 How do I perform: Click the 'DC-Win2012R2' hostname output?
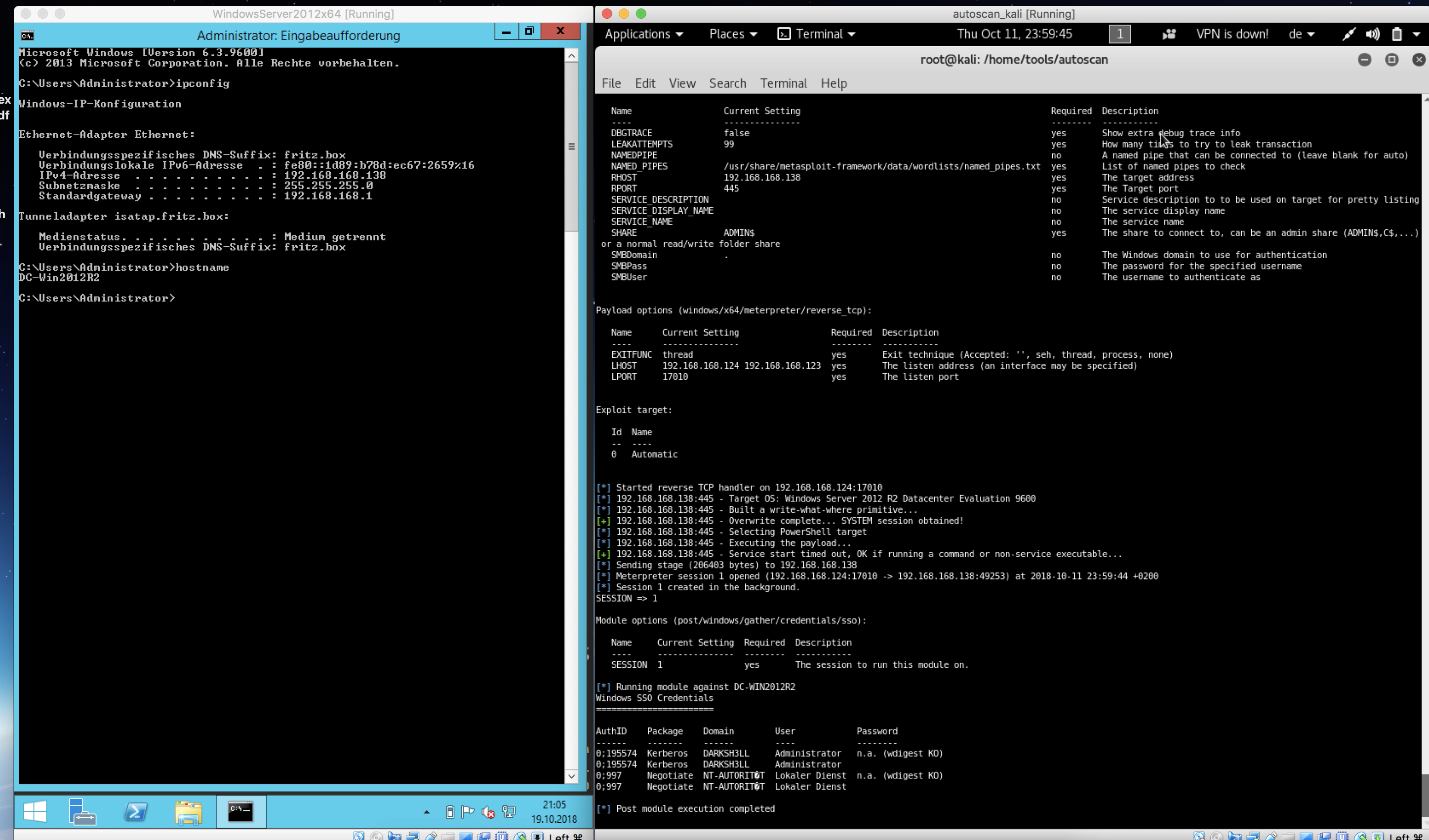(x=59, y=278)
